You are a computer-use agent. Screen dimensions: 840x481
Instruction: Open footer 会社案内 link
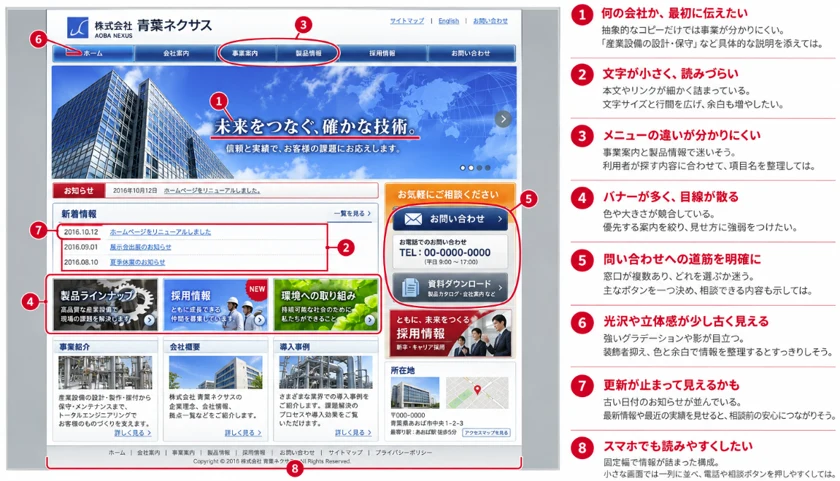(x=148, y=453)
